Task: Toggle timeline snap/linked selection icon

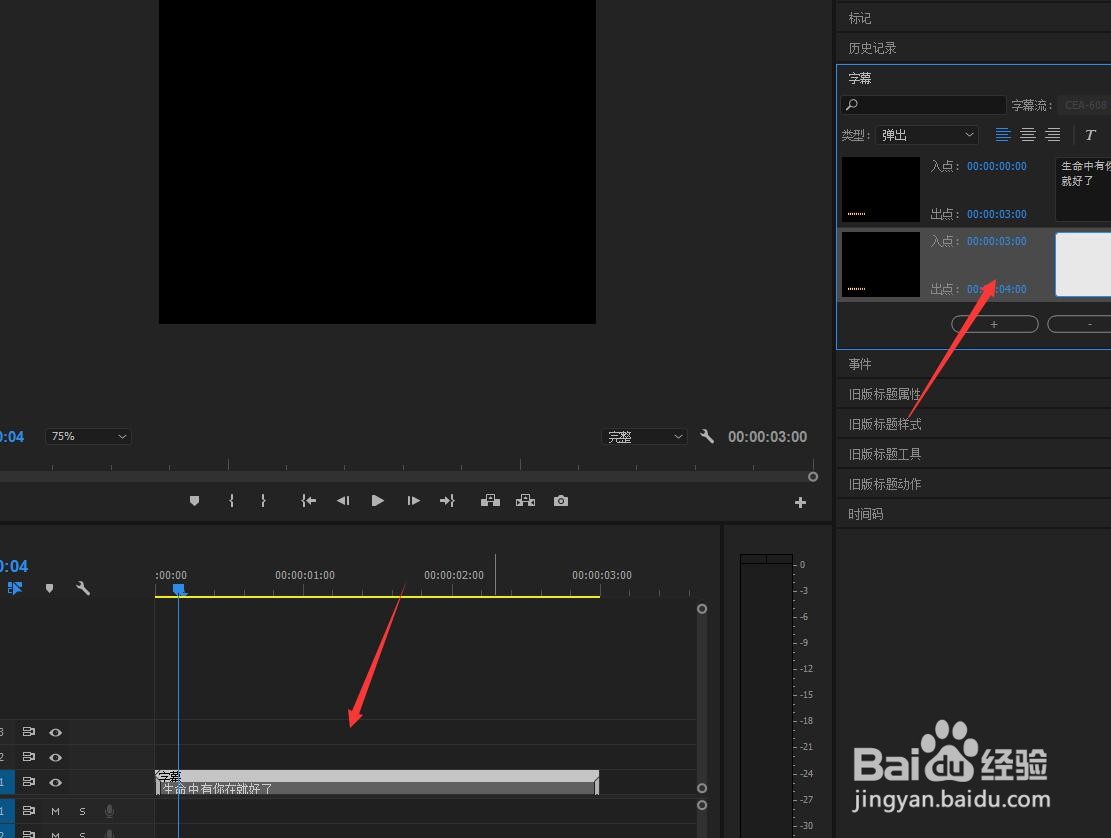Action: click(x=15, y=588)
